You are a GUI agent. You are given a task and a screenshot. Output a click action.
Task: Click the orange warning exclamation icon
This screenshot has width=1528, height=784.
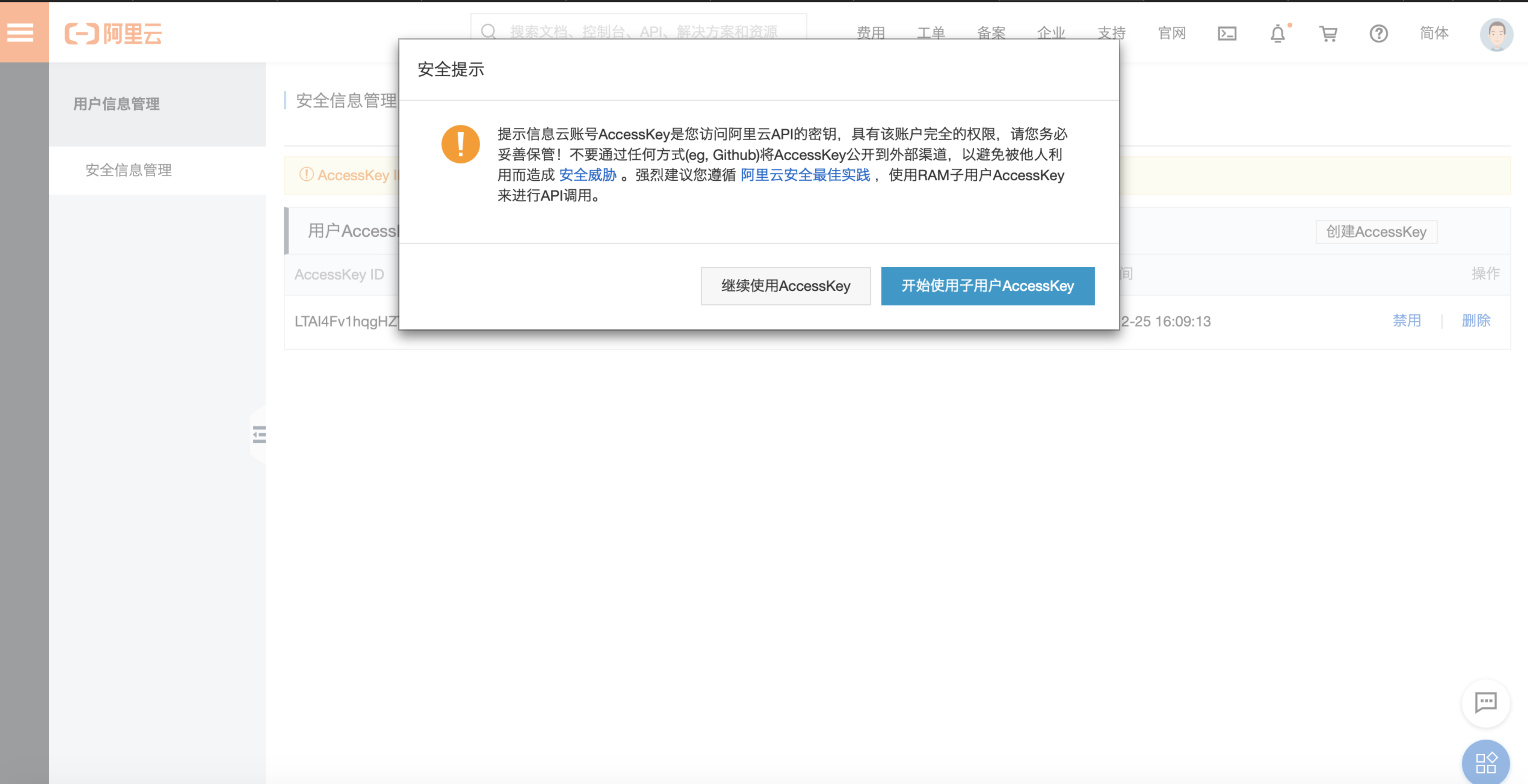460,144
